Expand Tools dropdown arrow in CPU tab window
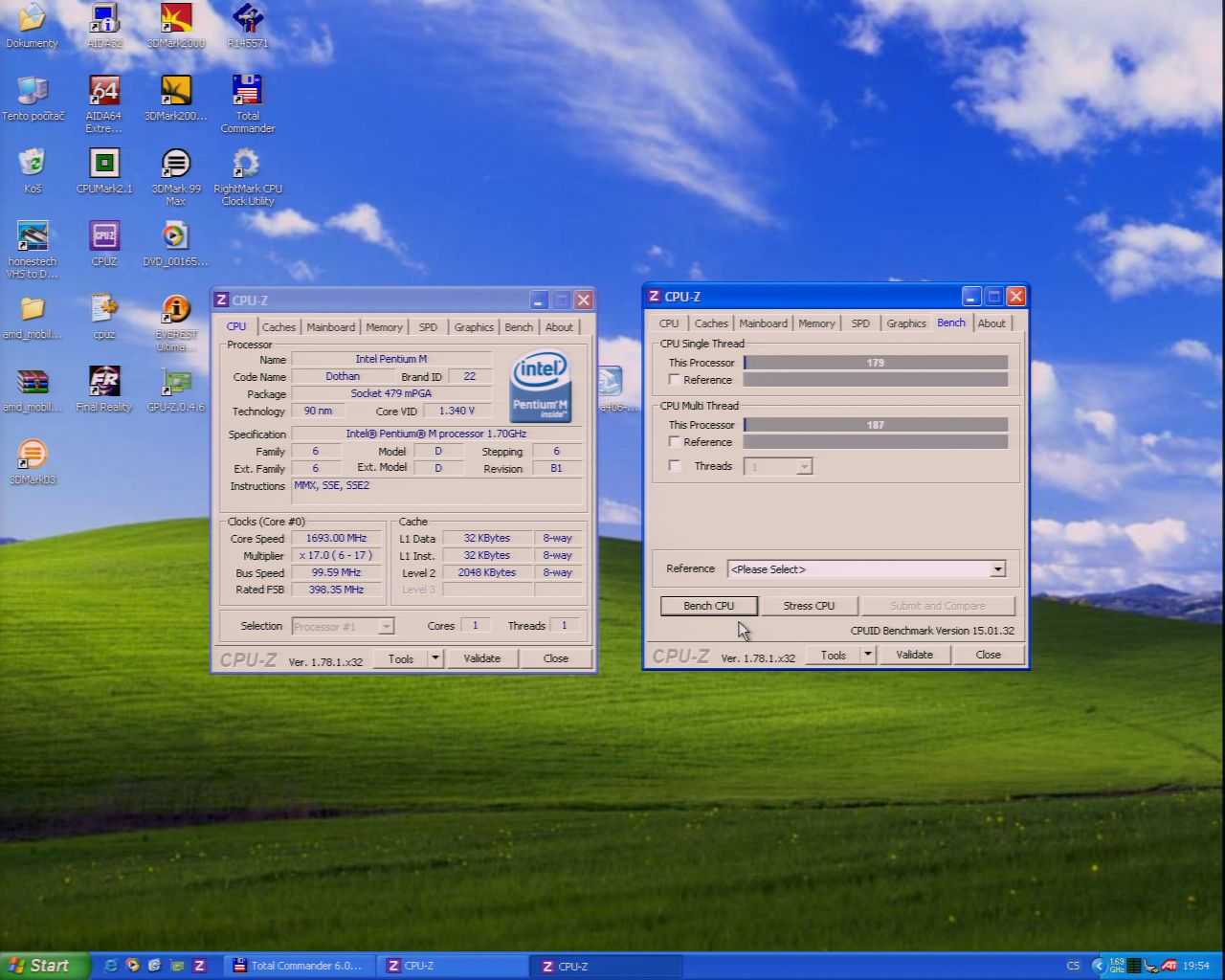The height and width of the screenshot is (980, 1225). click(x=435, y=658)
